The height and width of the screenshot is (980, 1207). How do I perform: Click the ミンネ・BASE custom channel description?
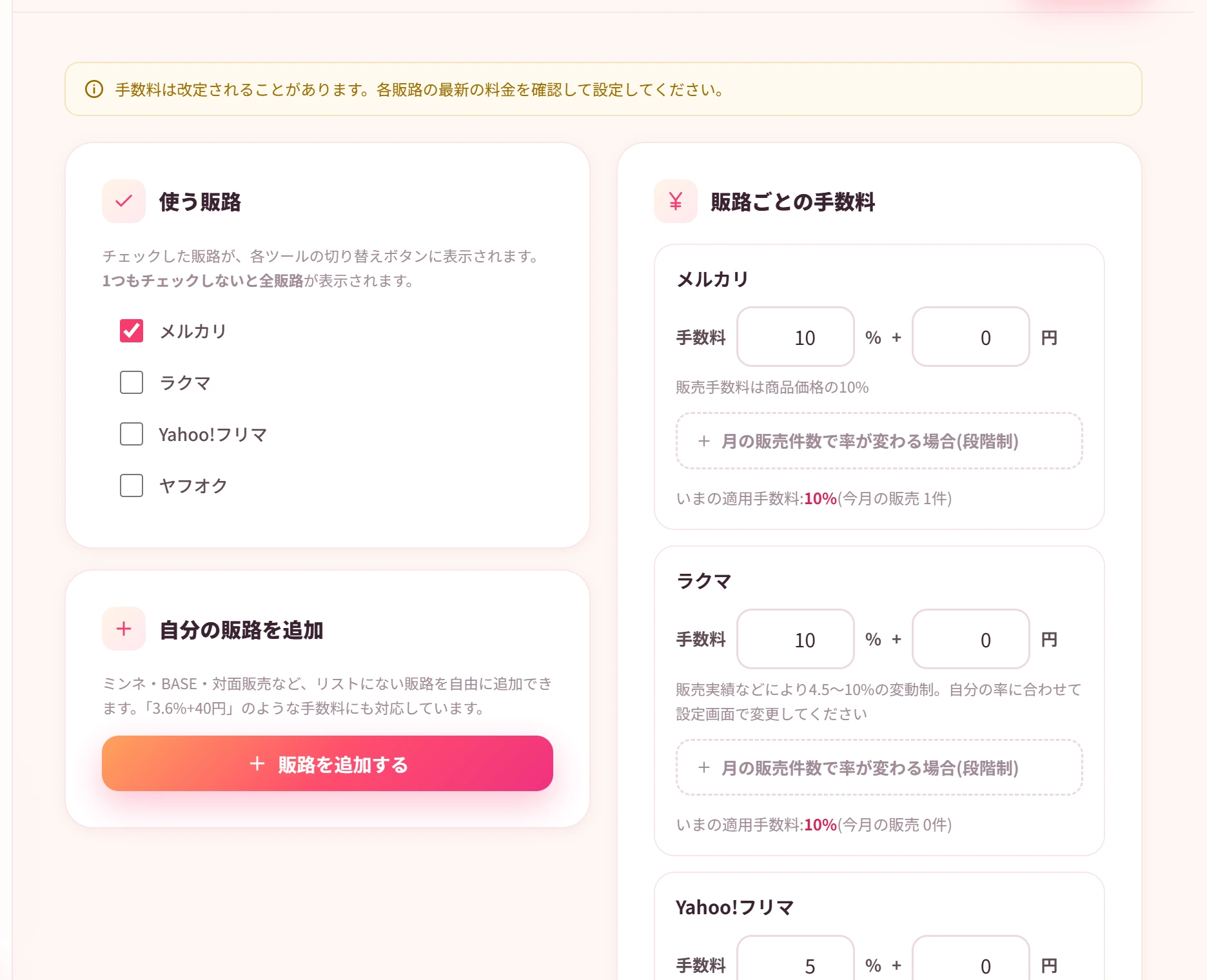coord(328,696)
